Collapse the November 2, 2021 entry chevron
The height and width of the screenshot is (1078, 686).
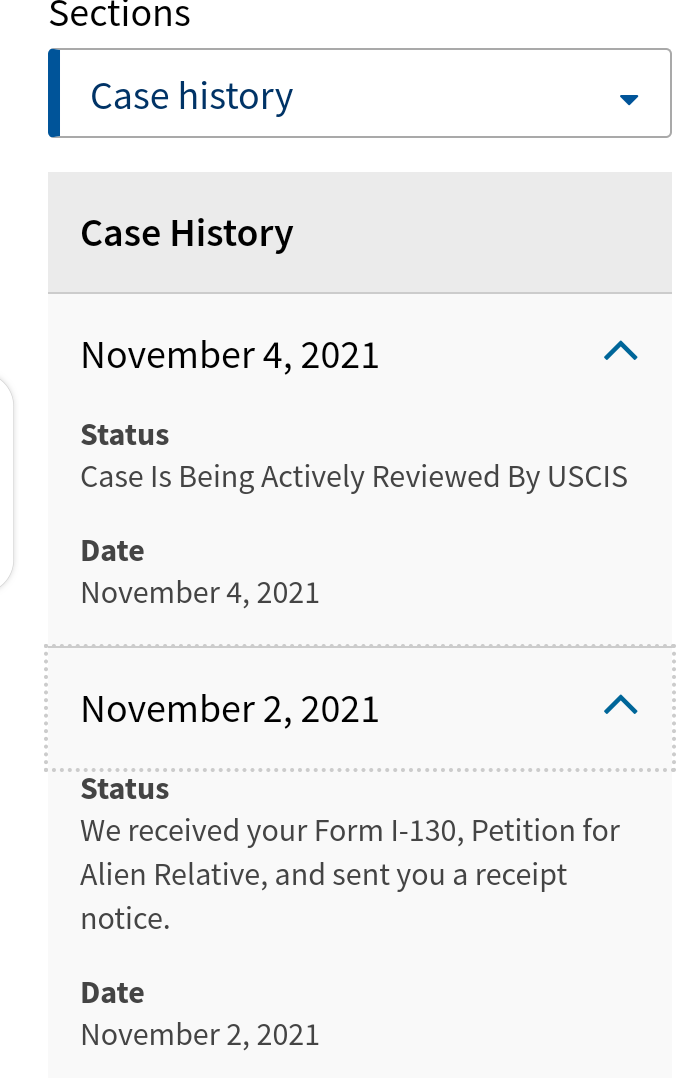coord(620,705)
